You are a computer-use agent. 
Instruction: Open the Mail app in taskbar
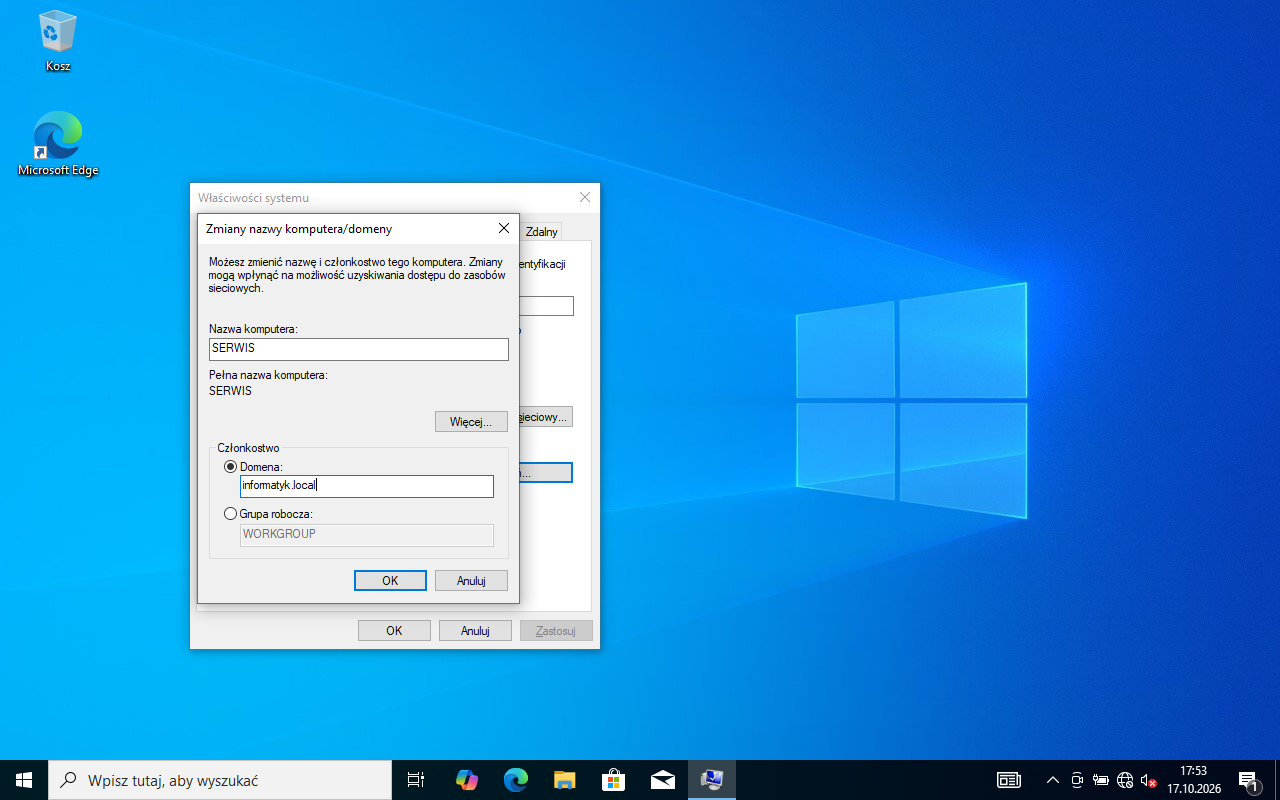(662, 780)
